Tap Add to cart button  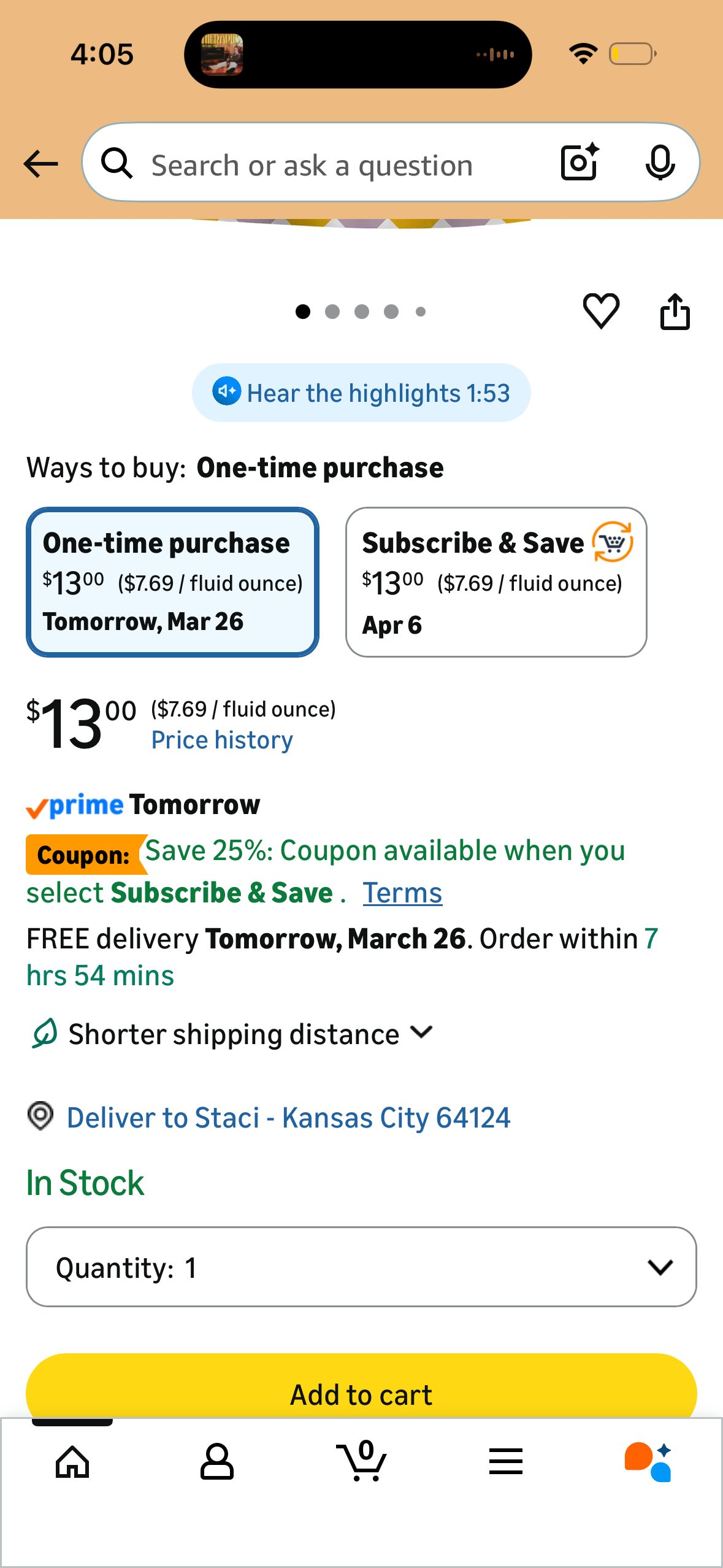pos(361,1388)
